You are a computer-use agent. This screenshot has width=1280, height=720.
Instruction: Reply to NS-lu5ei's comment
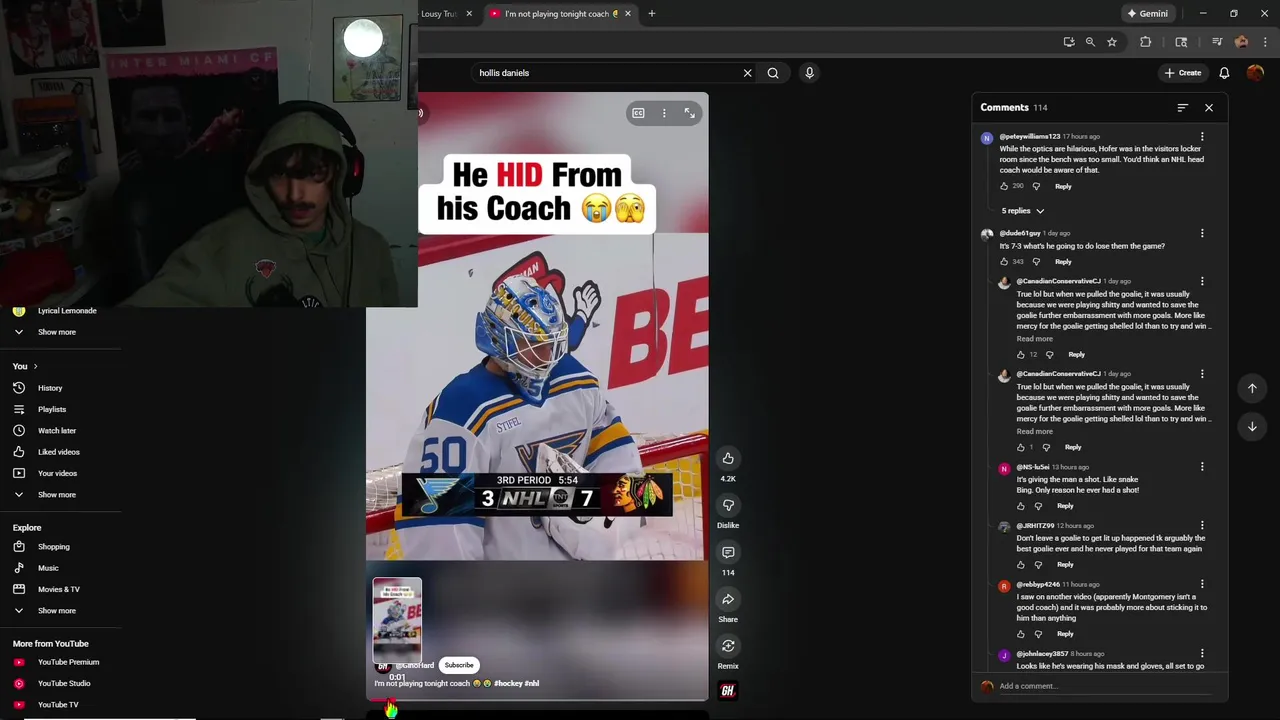coord(1065,506)
